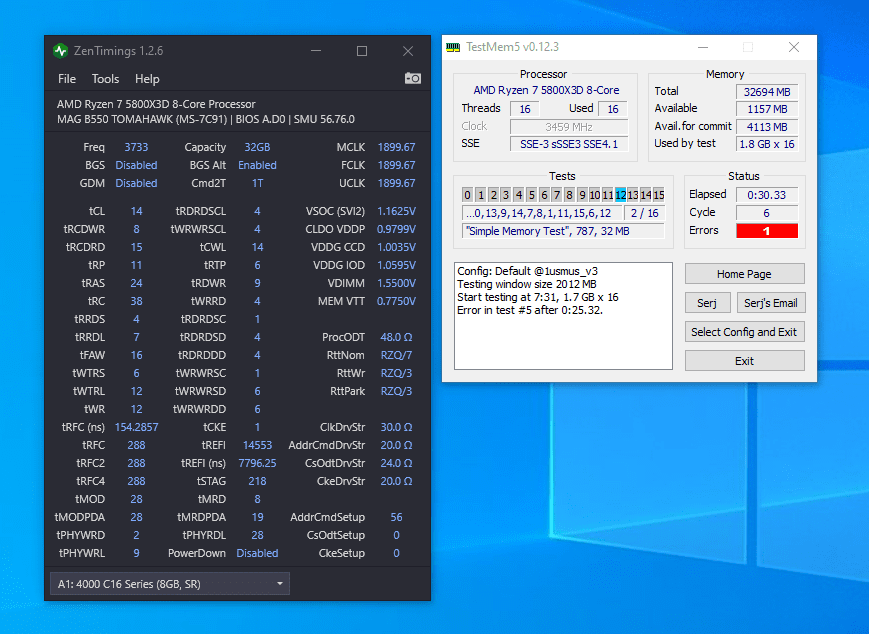
Task: Click the tRFC (ns) value 154.2857
Action: click(x=136, y=427)
